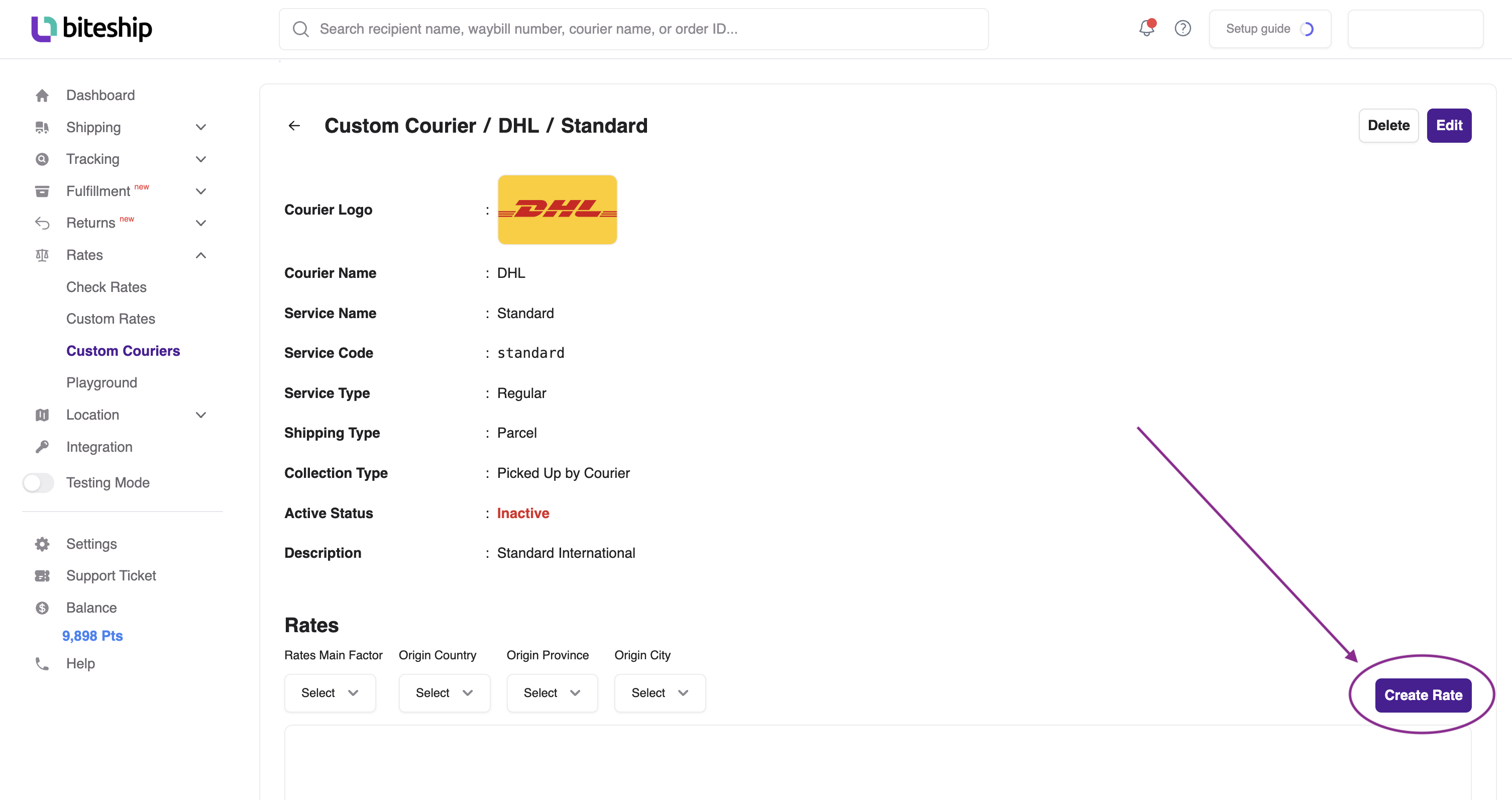Expand the Fulfillment menu chevron

tap(201, 191)
